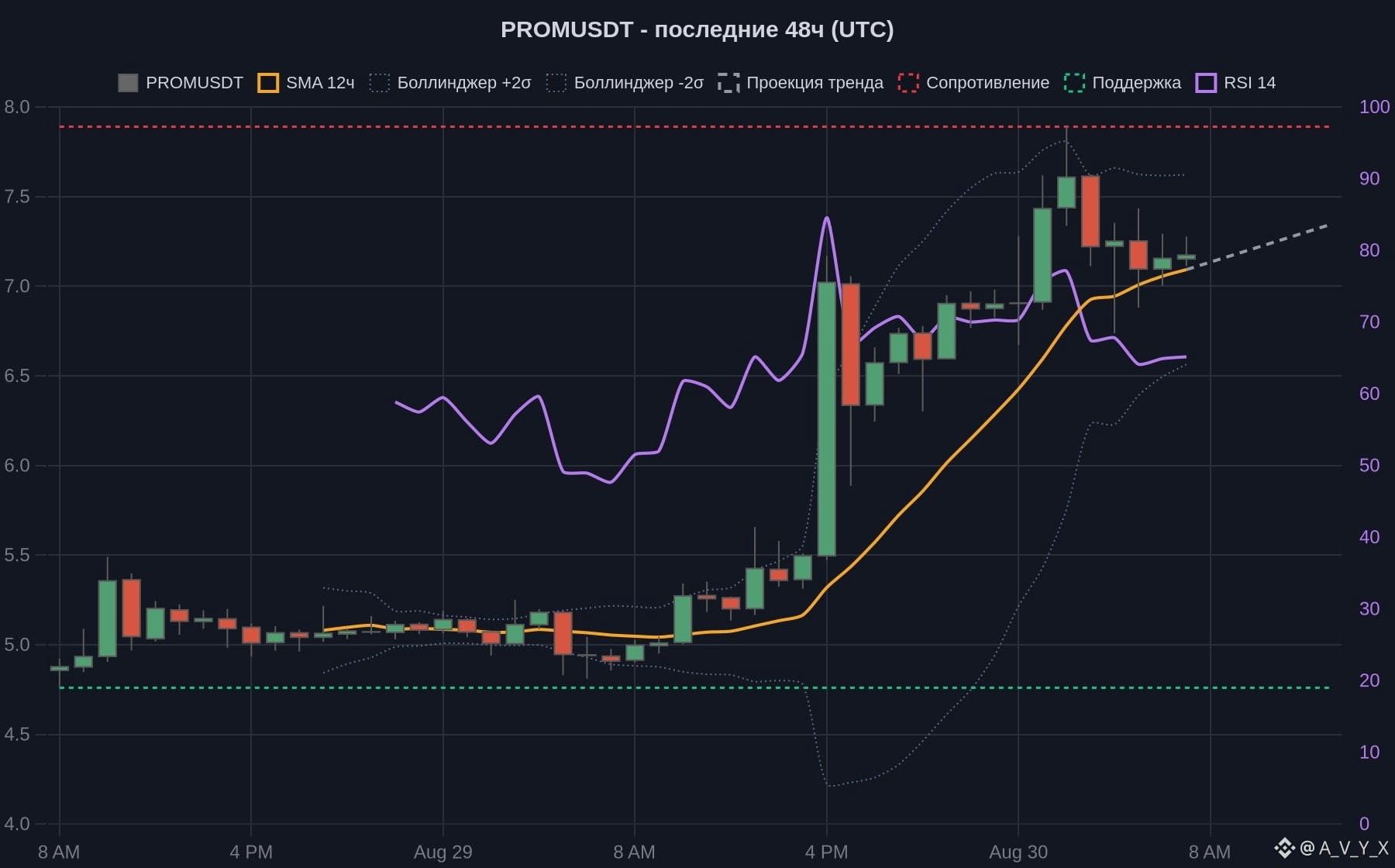Toggle the PROMUSDT candlestick series in legend

click(x=181, y=83)
